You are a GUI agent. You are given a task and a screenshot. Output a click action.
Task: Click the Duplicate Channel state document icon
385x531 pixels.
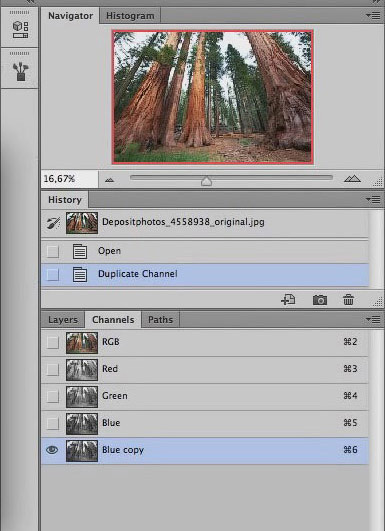click(x=80, y=275)
